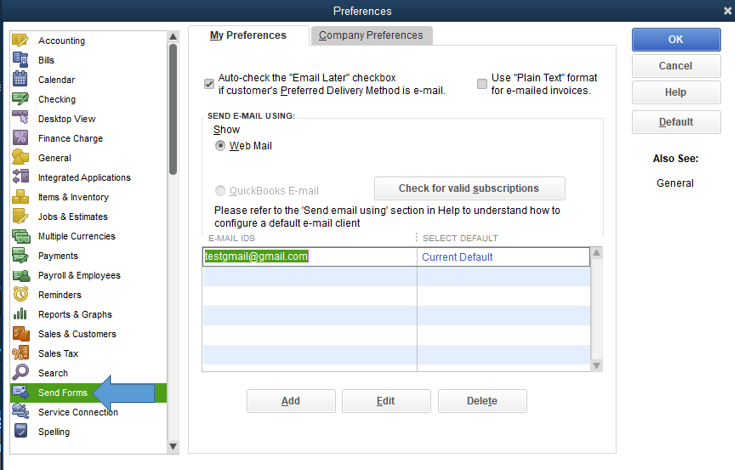Viewport: 735px width, 470px height.
Task: Click the Reminders clock icon
Action: tap(20, 294)
